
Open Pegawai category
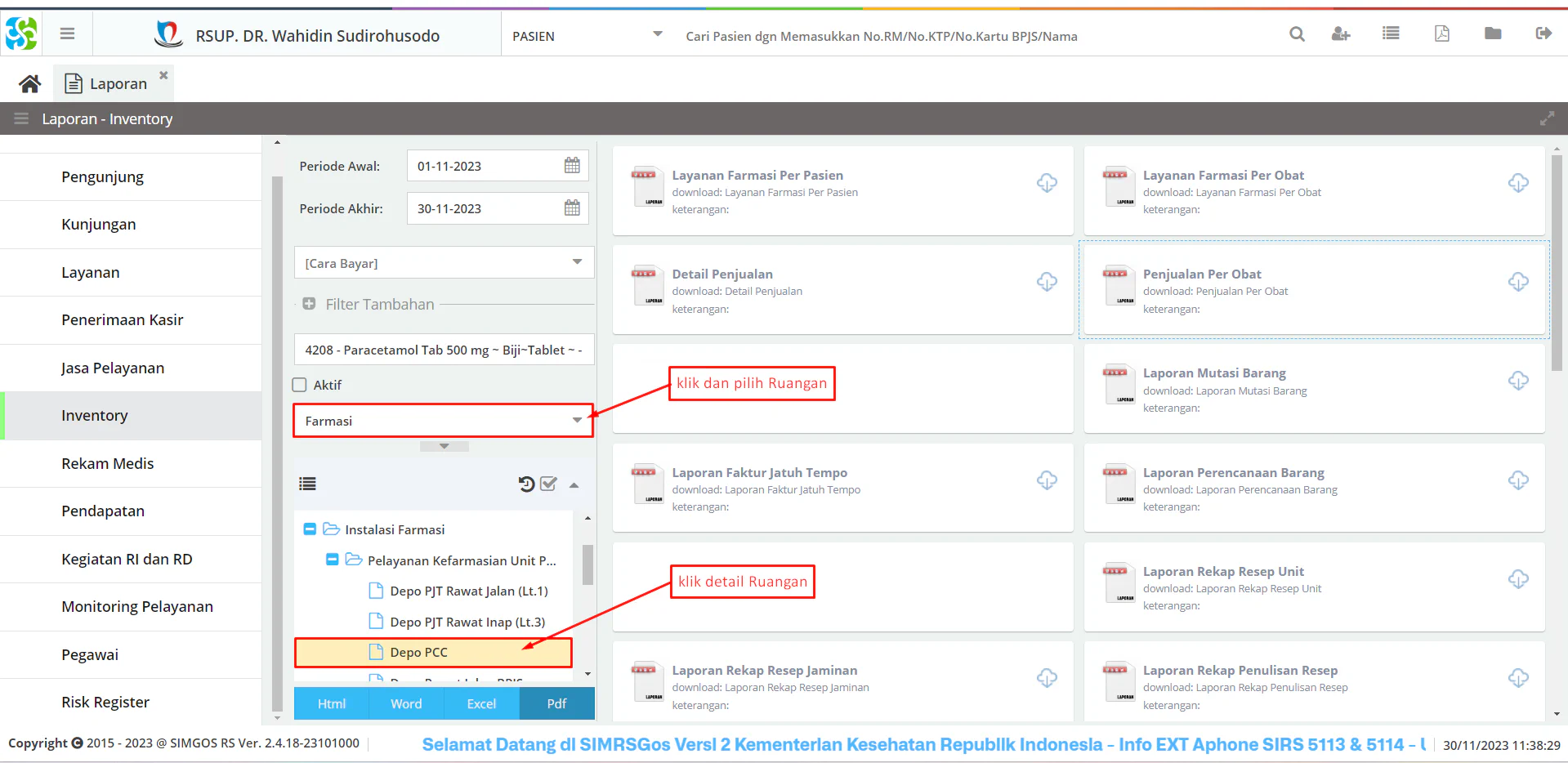pyautogui.click(x=131, y=654)
